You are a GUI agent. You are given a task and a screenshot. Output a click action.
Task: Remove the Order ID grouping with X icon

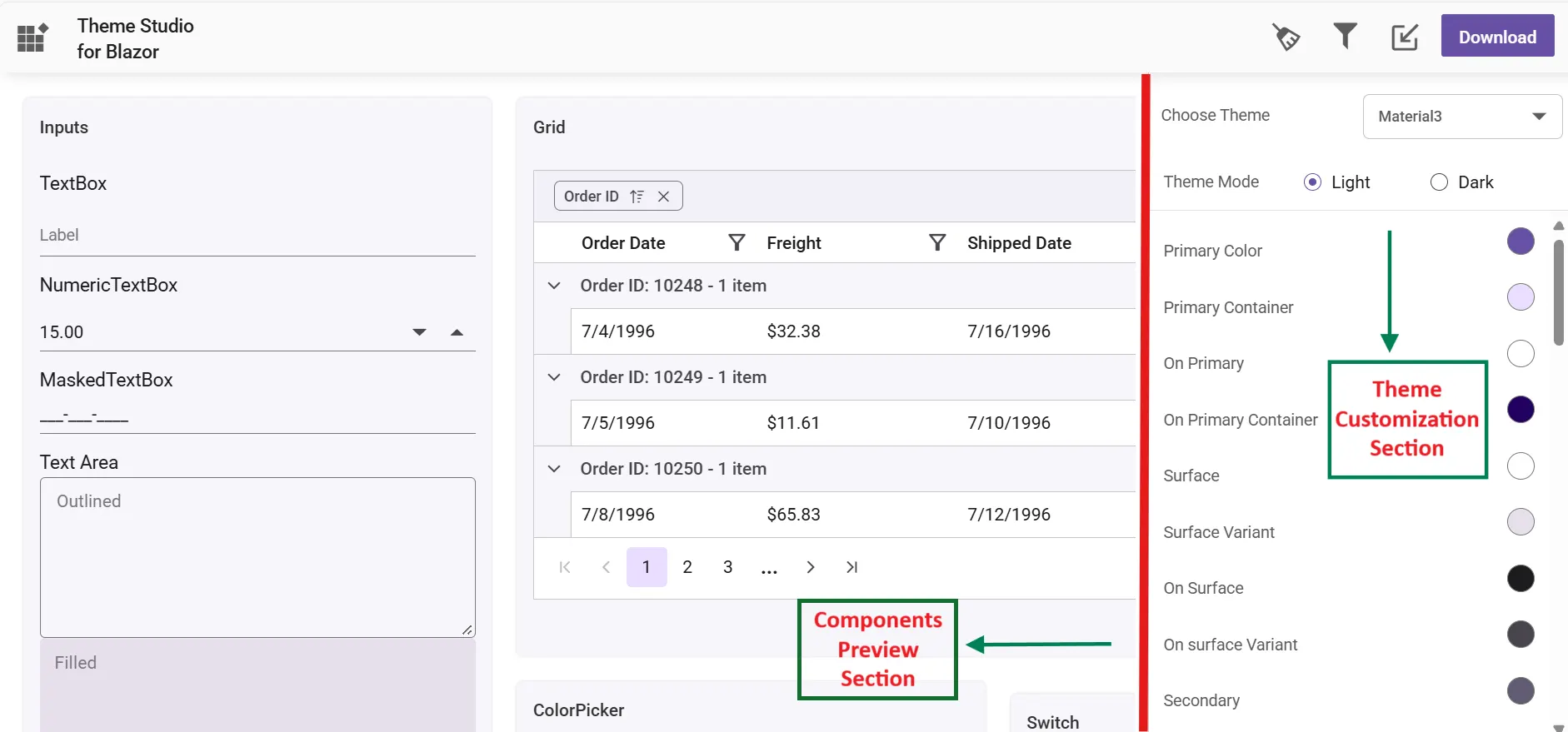pyautogui.click(x=663, y=197)
